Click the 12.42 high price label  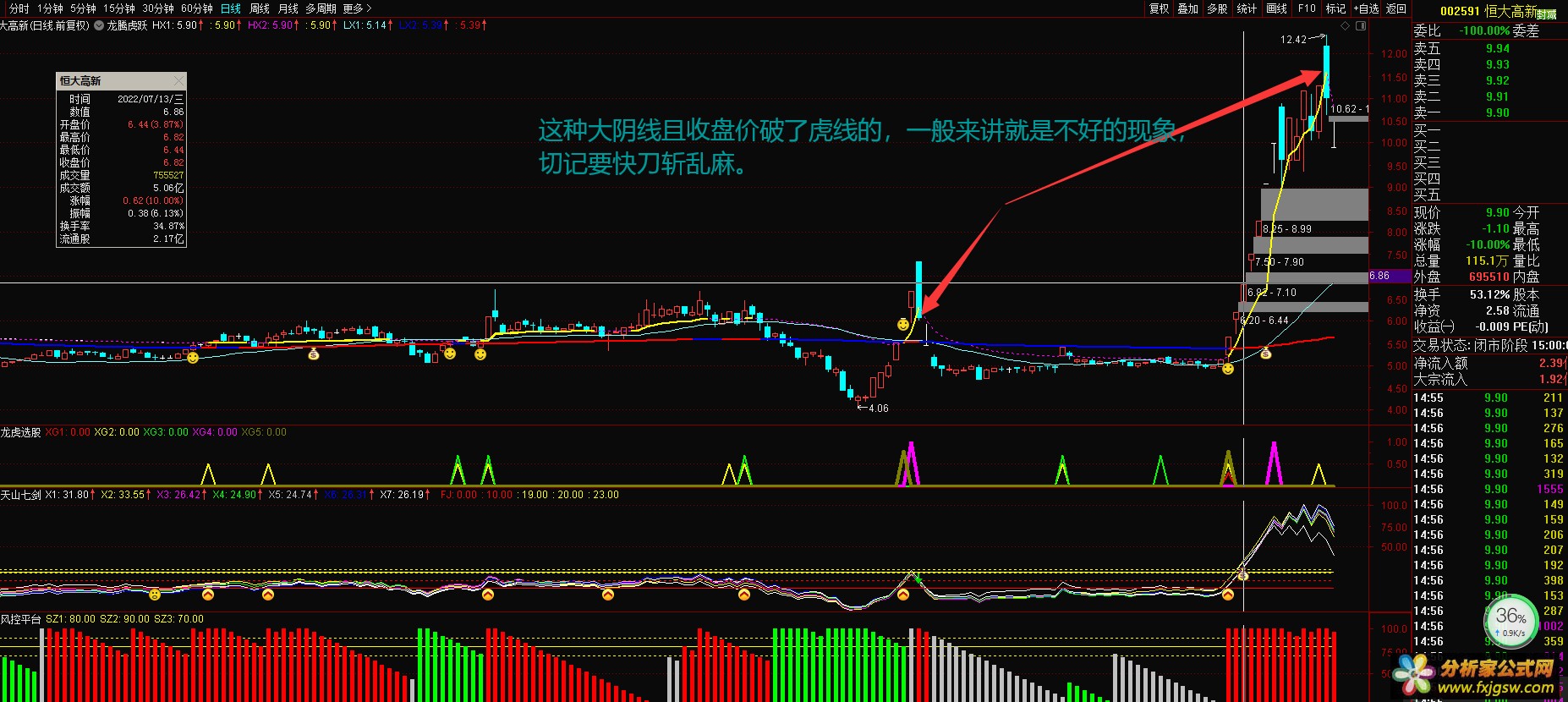(1293, 40)
